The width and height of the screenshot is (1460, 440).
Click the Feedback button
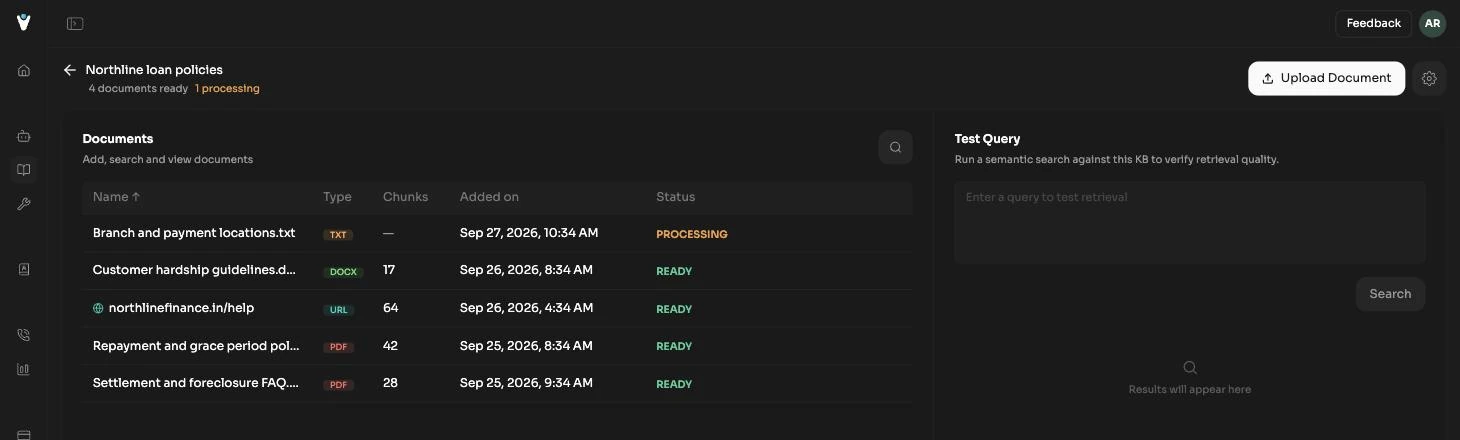(1373, 24)
